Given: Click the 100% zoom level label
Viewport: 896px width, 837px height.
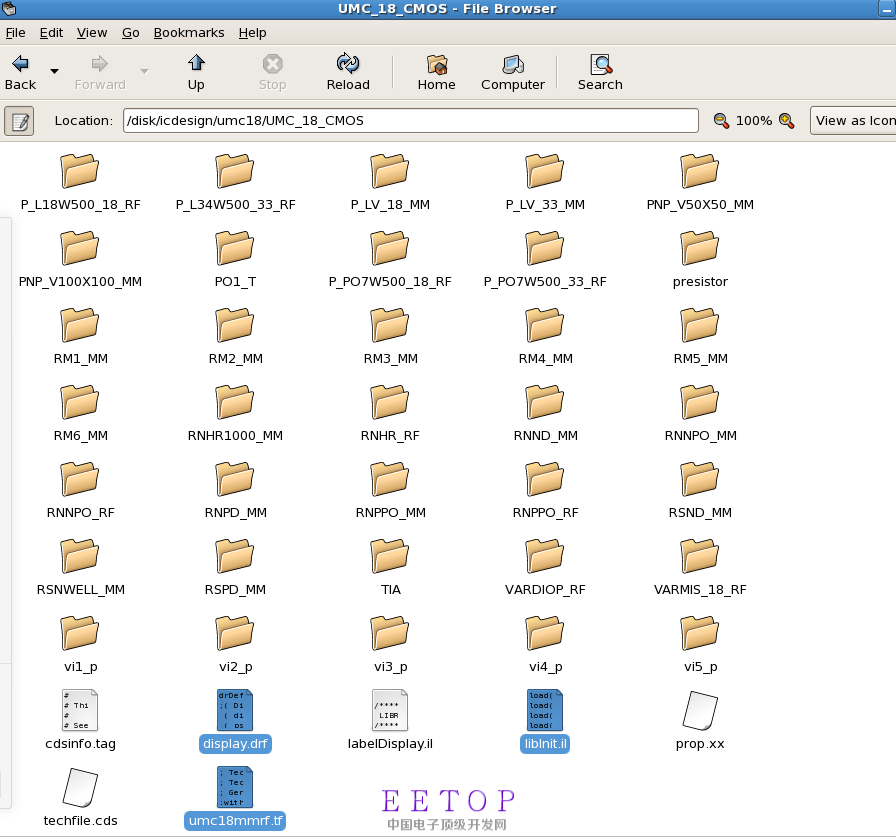Looking at the screenshot, I should [754, 121].
